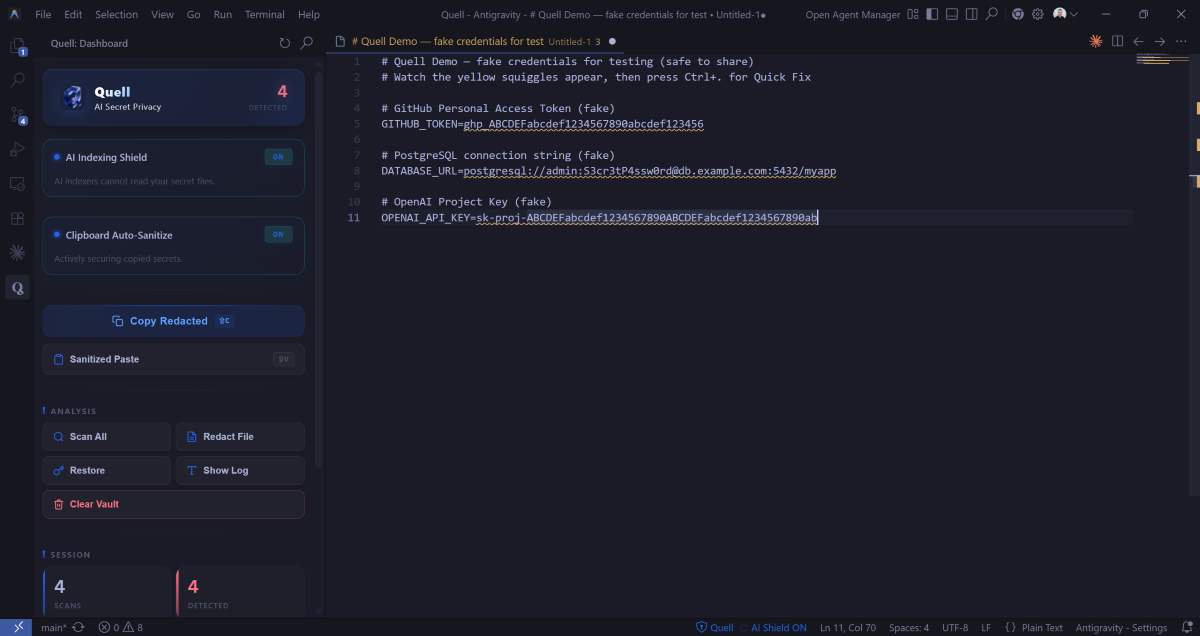Viewport: 1200px width, 636px height.
Task: Click the refresh icon in Quell Dashboard header
Action: (x=285, y=43)
